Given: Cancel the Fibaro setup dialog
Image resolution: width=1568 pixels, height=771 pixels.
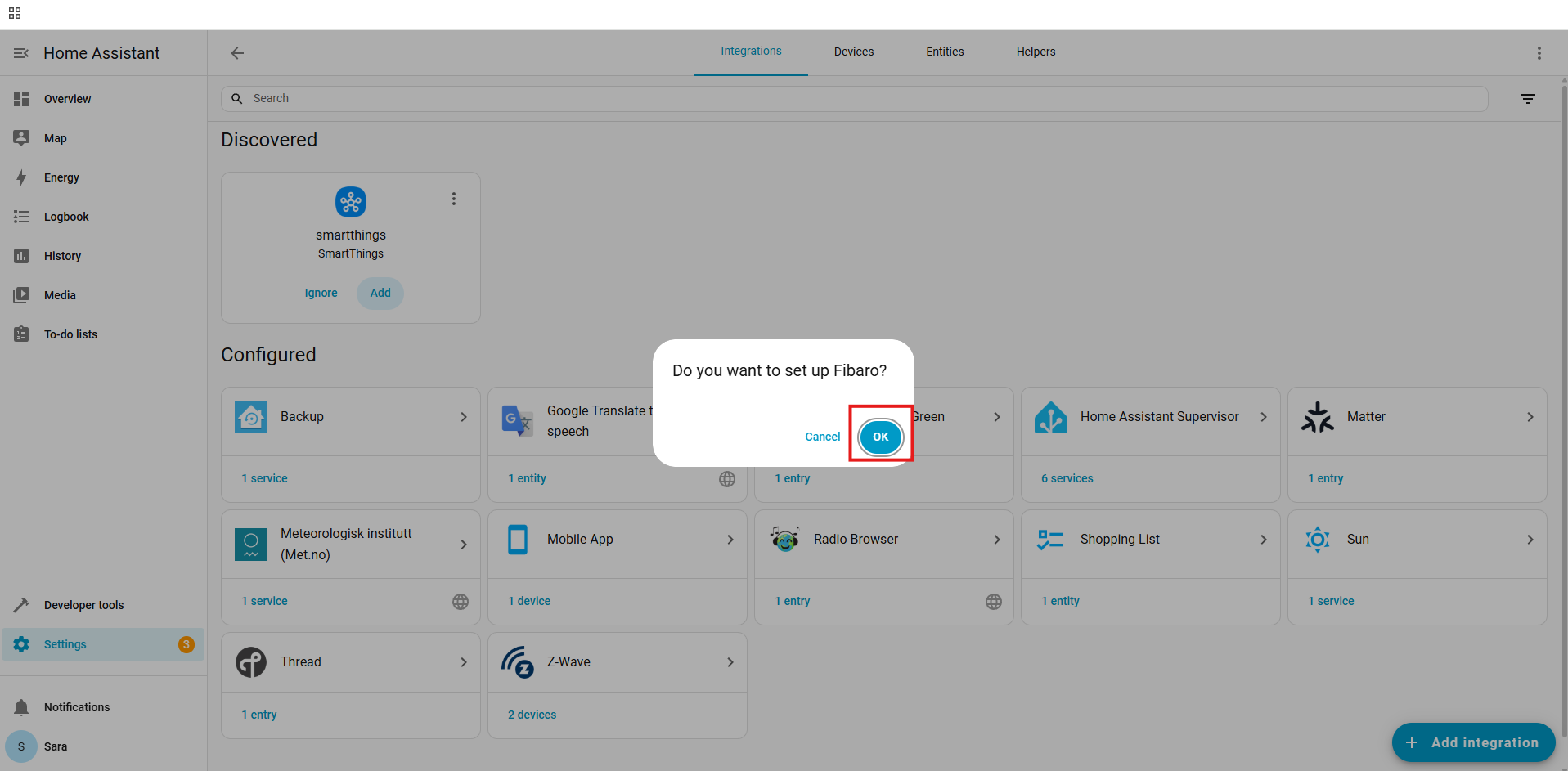Looking at the screenshot, I should 823,437.
